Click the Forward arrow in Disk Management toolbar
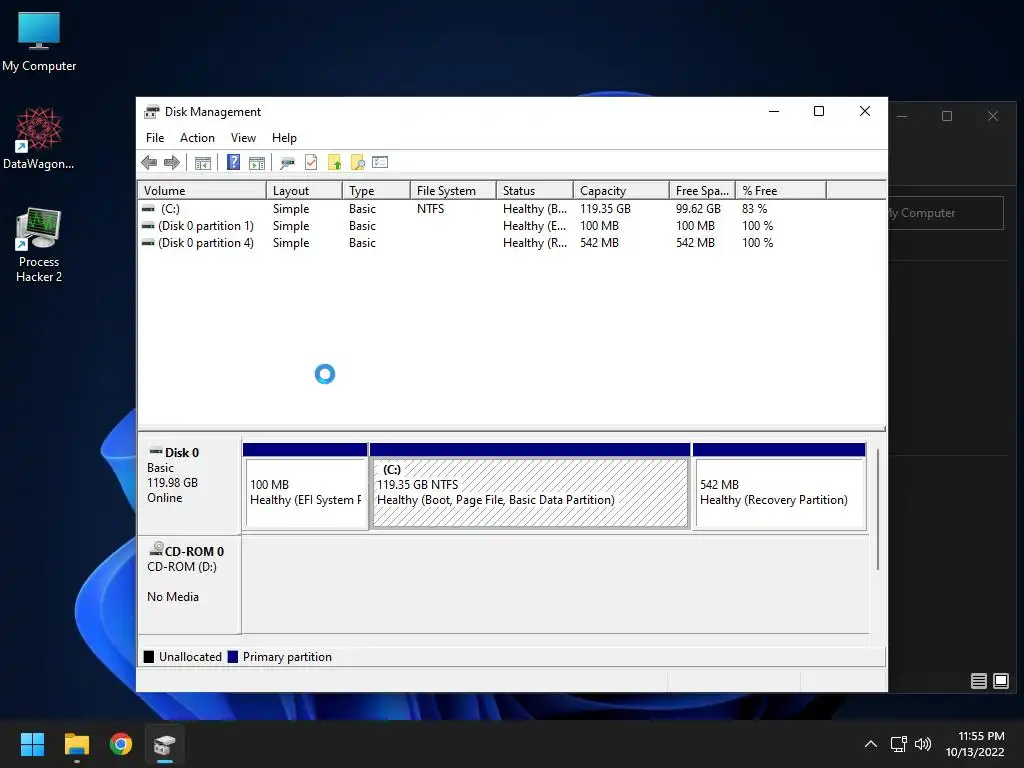The image size is (1024, 768). [172, 163]
